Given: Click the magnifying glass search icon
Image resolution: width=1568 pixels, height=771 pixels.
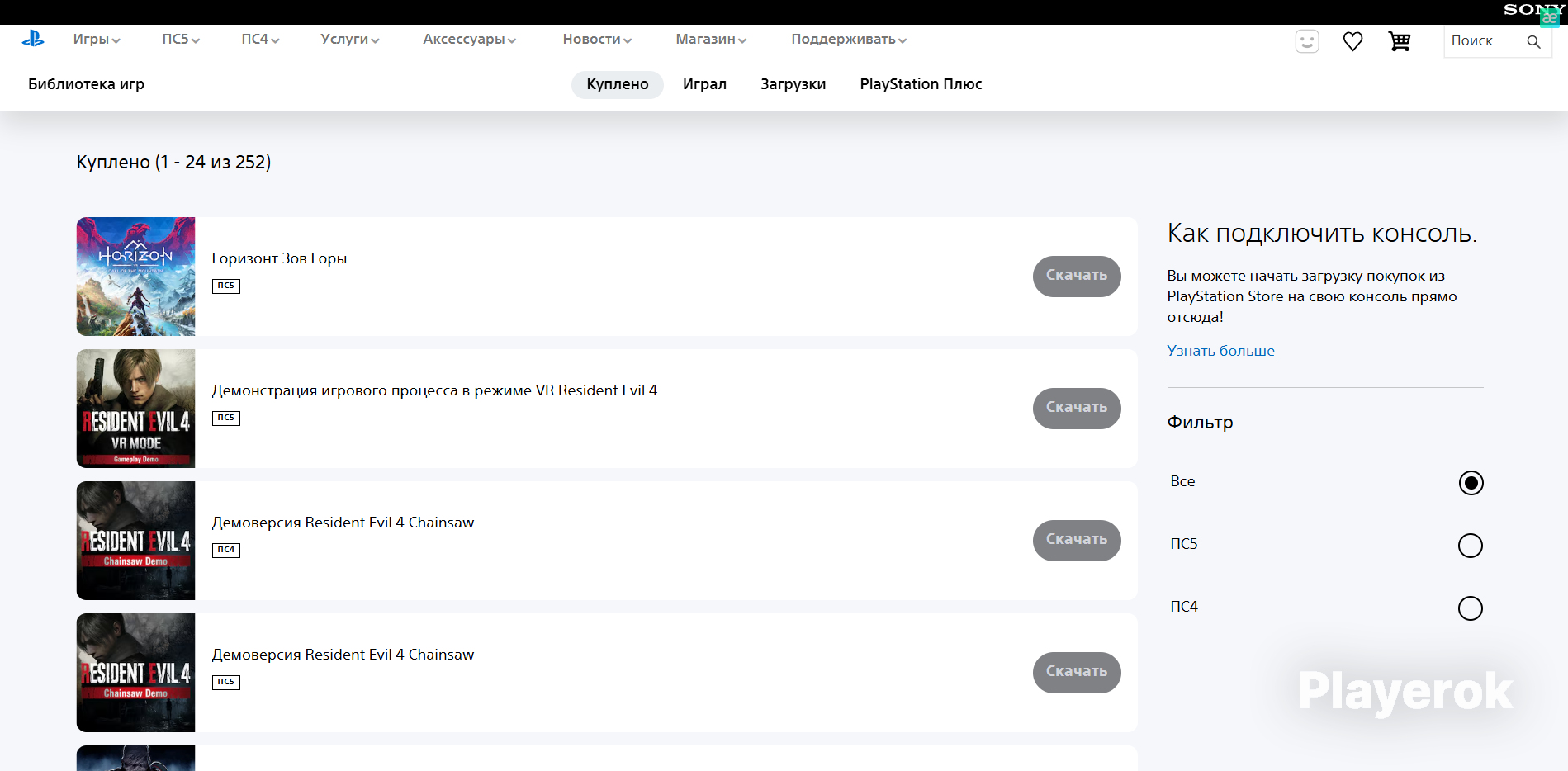Looking at the screenshot, I should coord(1533,41).
